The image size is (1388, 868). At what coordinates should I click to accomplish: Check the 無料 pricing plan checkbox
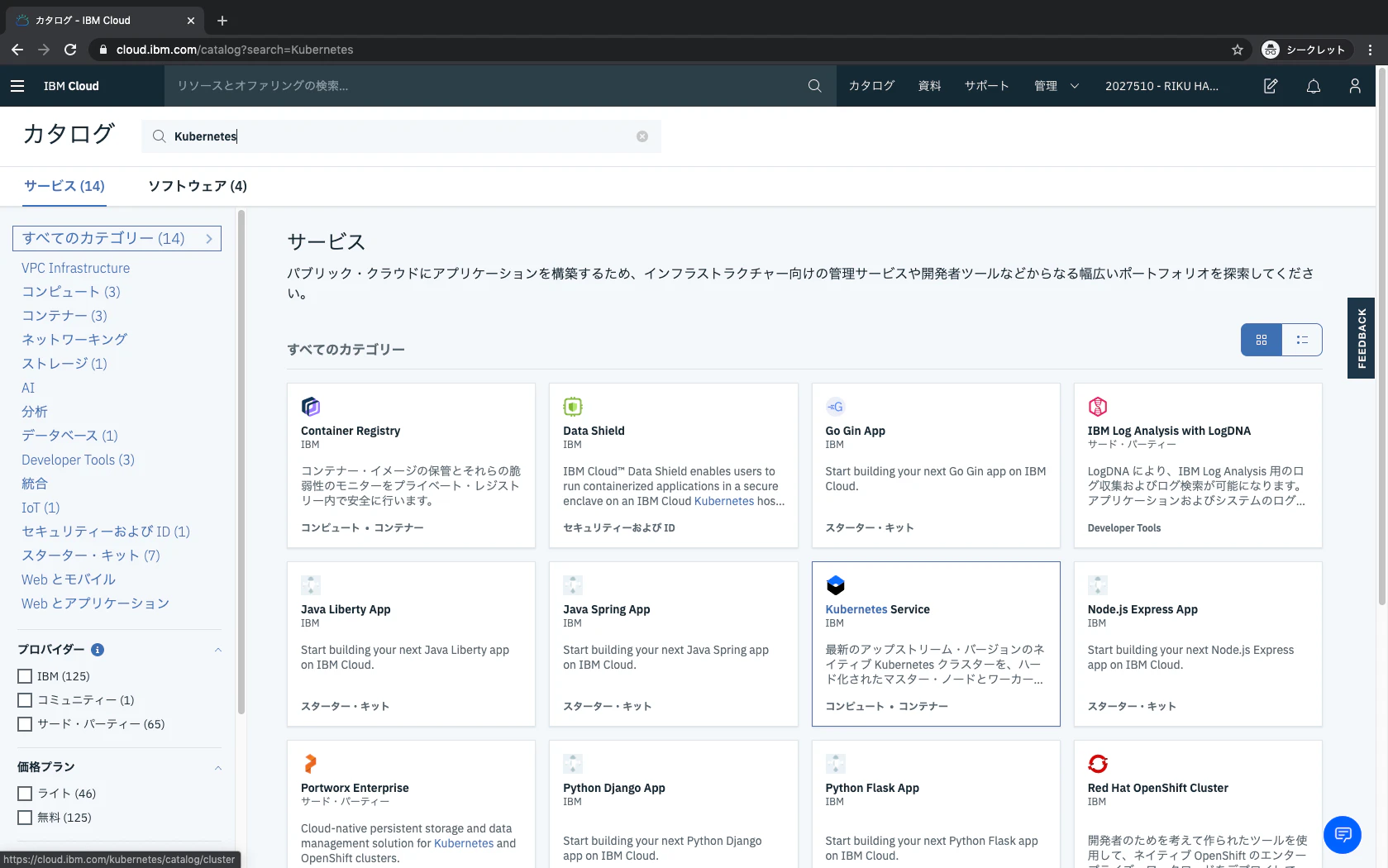(25, 817)
